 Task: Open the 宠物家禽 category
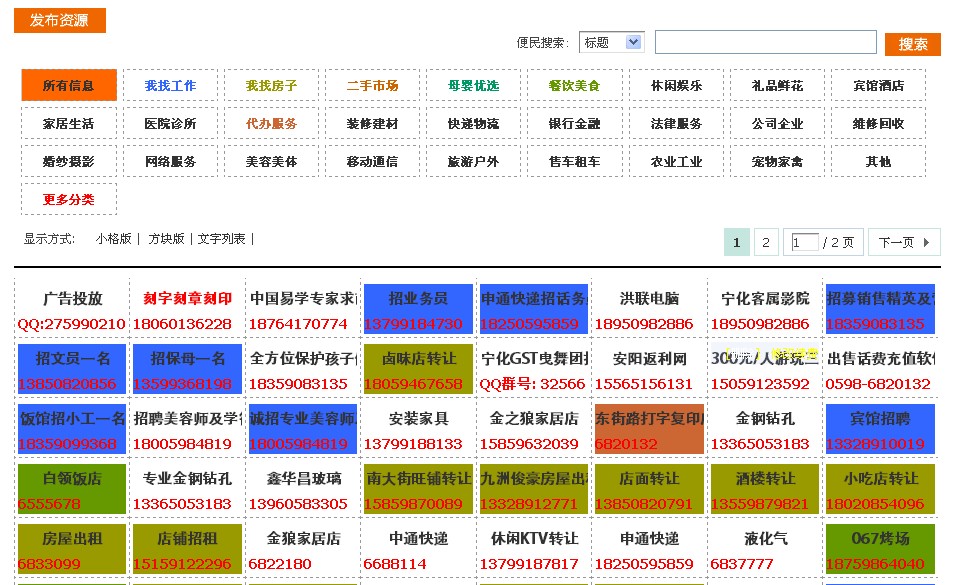click(777, 162)
